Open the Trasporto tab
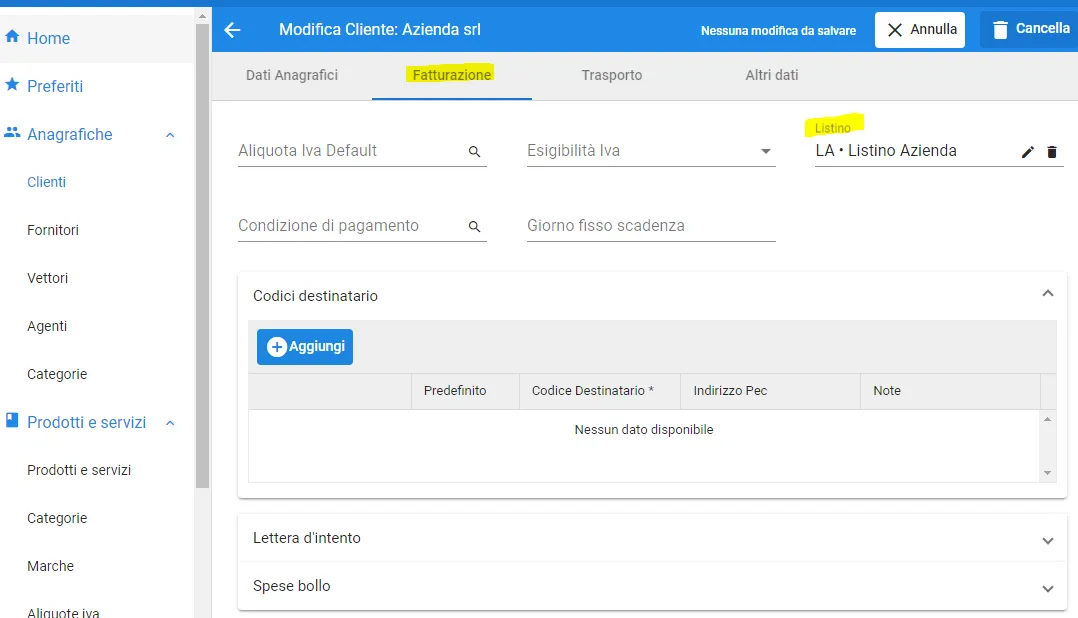The height and width of the screenshot is (618, 1078). point(612,75)
